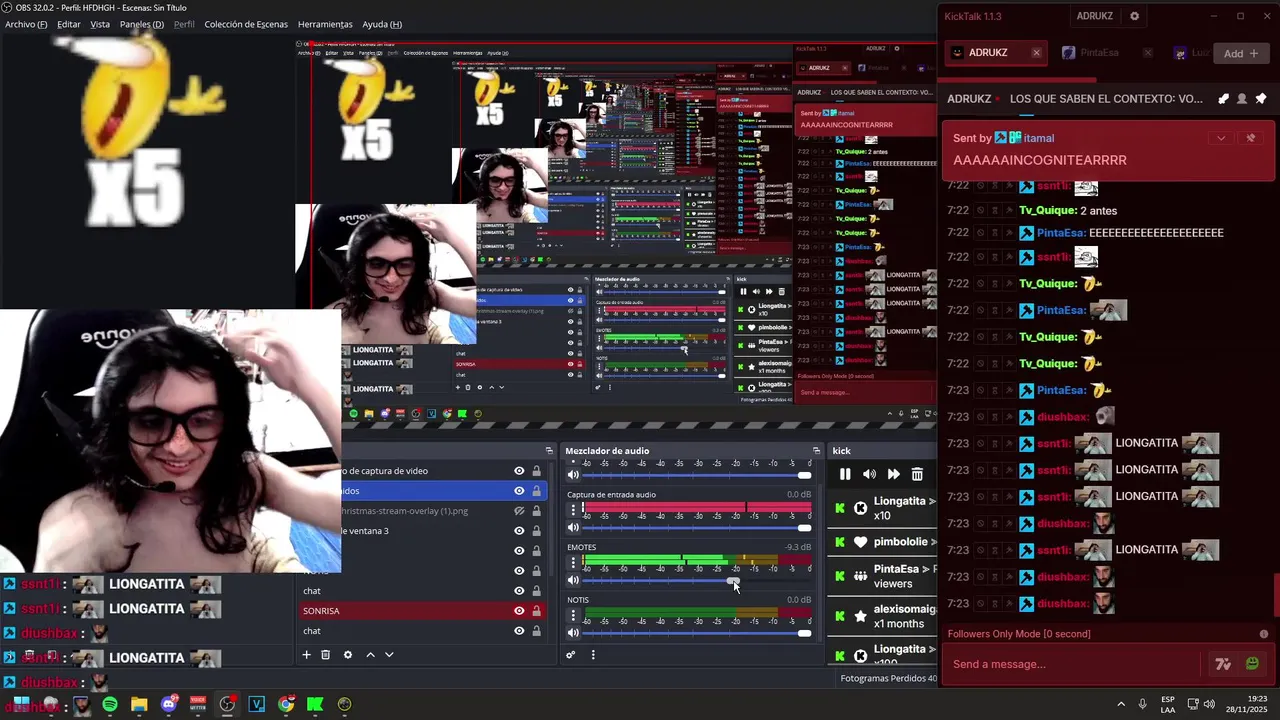Hide the ventana 3 source

[519, 531]
